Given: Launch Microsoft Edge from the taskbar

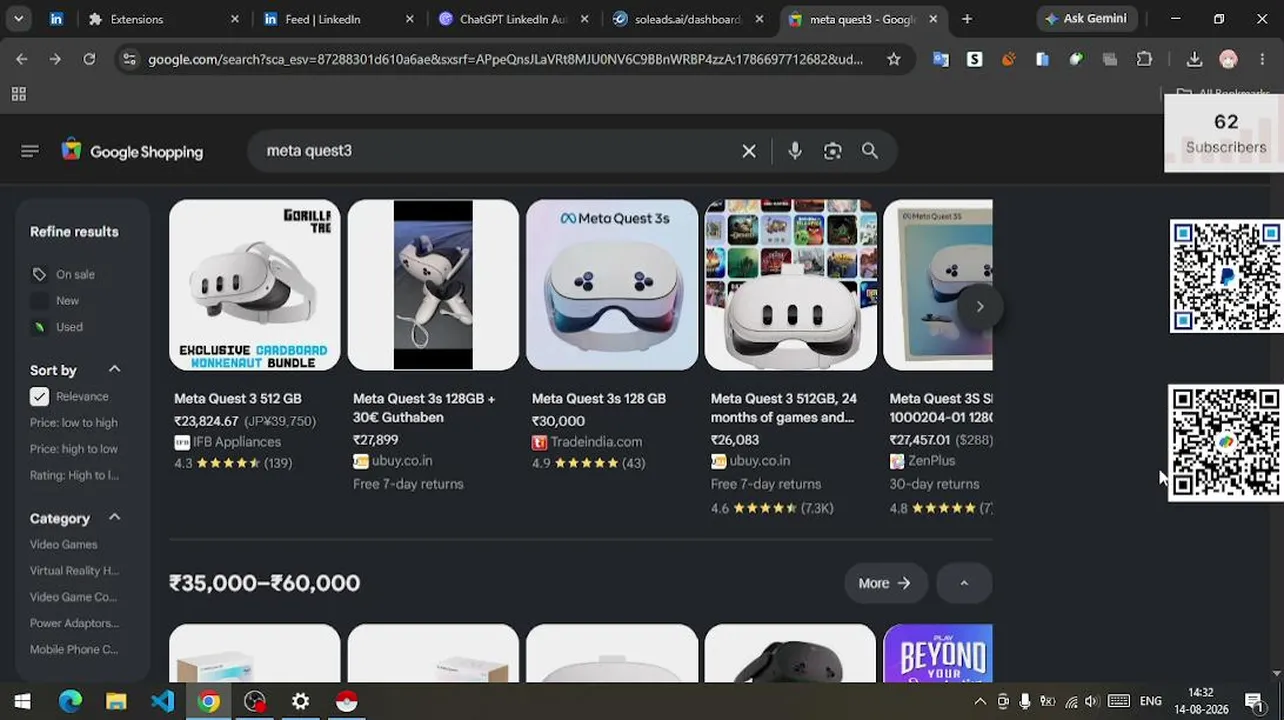Looking at the screenshot, I should (70, 701).
